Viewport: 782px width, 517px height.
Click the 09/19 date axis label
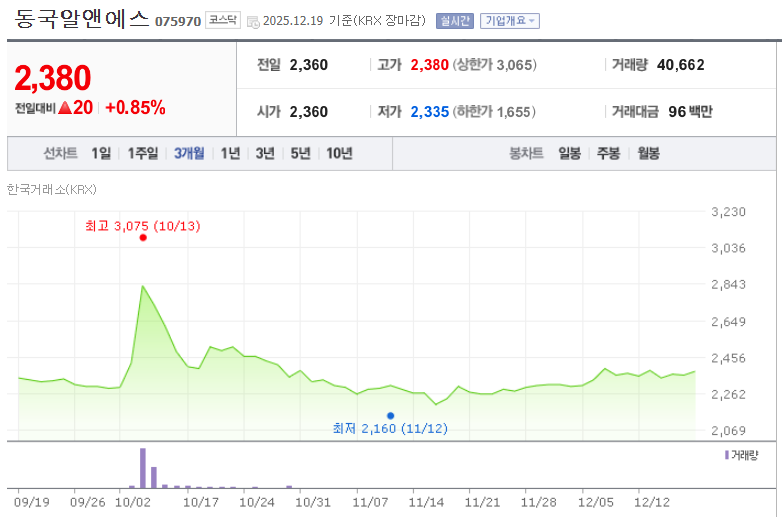tap(31, 503)
